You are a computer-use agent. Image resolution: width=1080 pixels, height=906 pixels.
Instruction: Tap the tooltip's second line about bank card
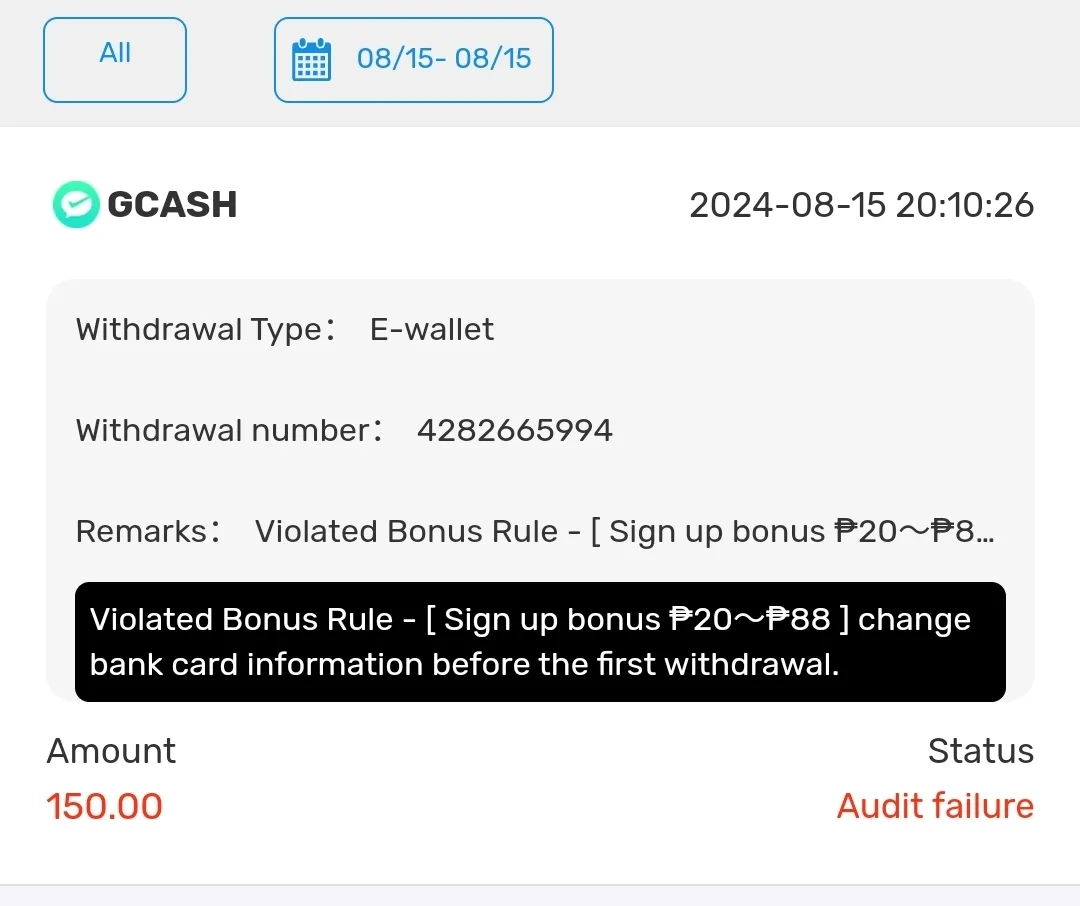coord(464,665)
